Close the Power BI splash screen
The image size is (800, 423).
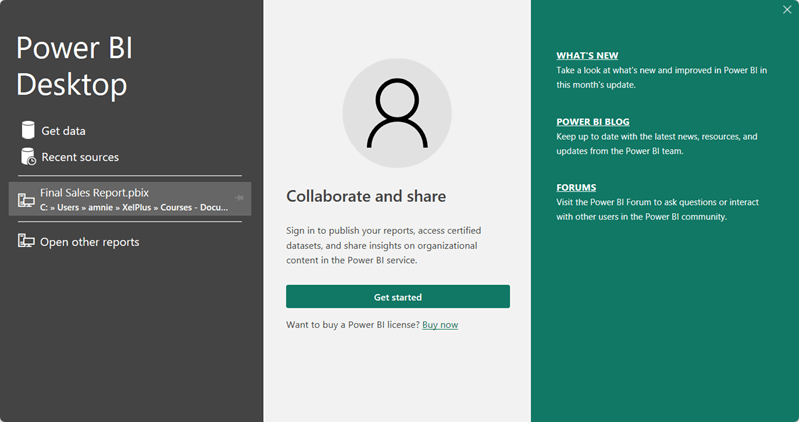click(x=789, y=10)
